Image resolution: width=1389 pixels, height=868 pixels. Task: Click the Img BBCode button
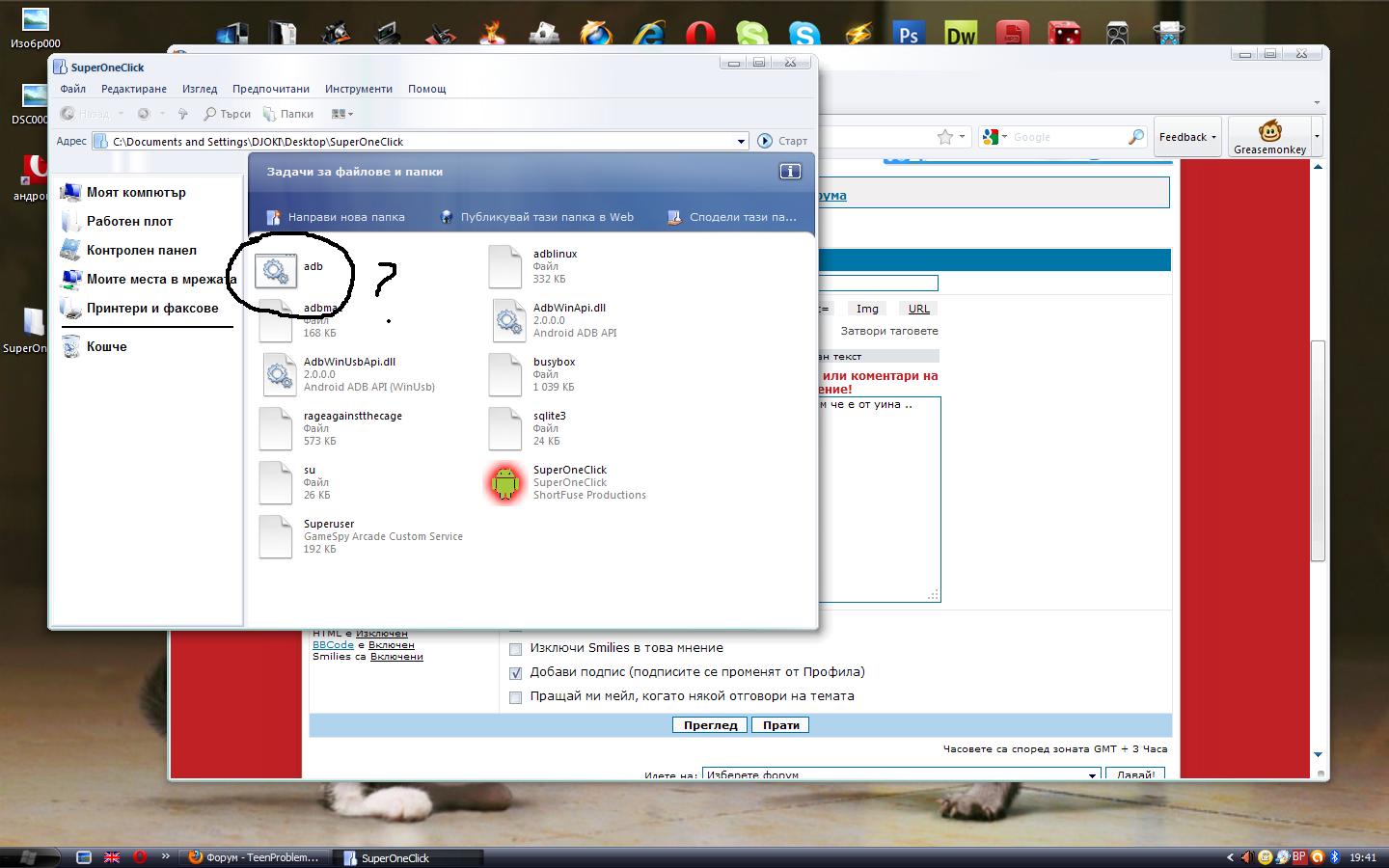867,309
